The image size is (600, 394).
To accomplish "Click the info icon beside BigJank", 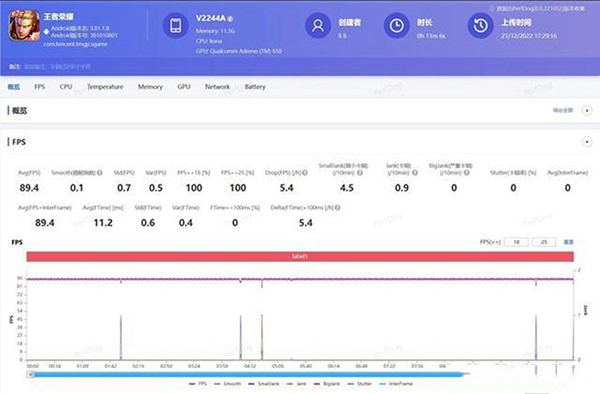I will point(466,173).
